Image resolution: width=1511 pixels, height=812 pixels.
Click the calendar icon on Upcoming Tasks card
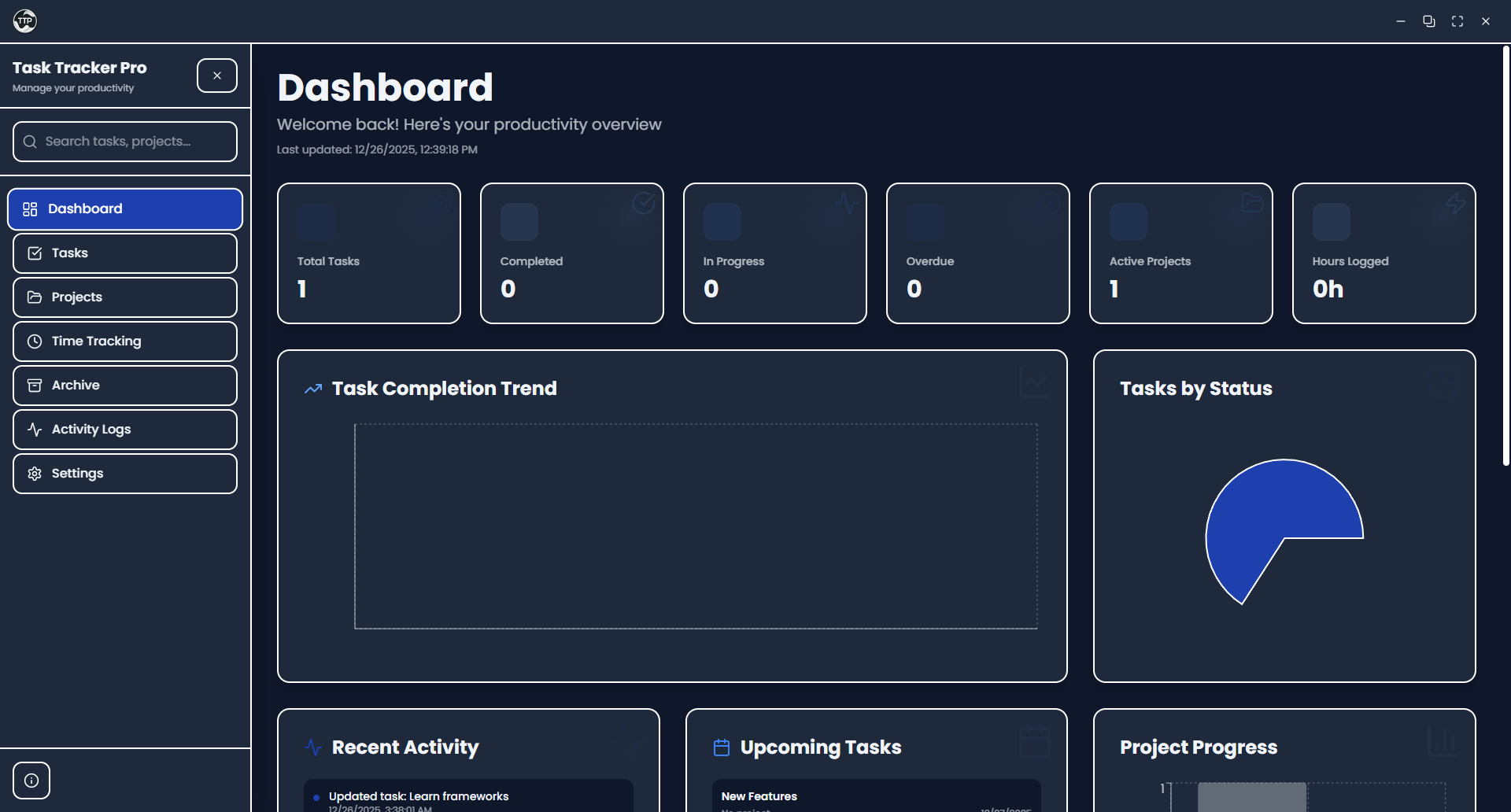721,747
